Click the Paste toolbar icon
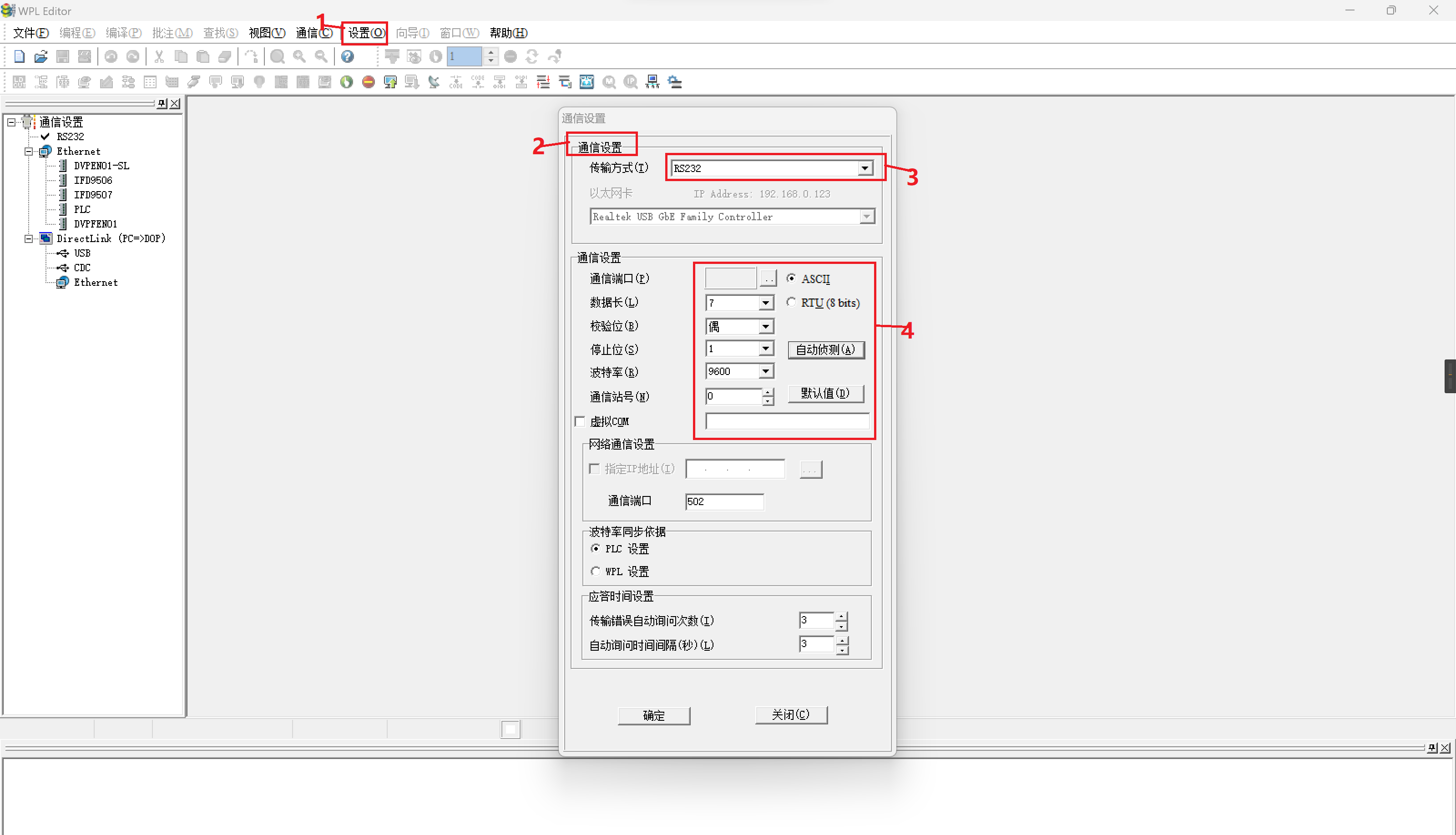The image size is (1456, 835). [x=202, y=56]
